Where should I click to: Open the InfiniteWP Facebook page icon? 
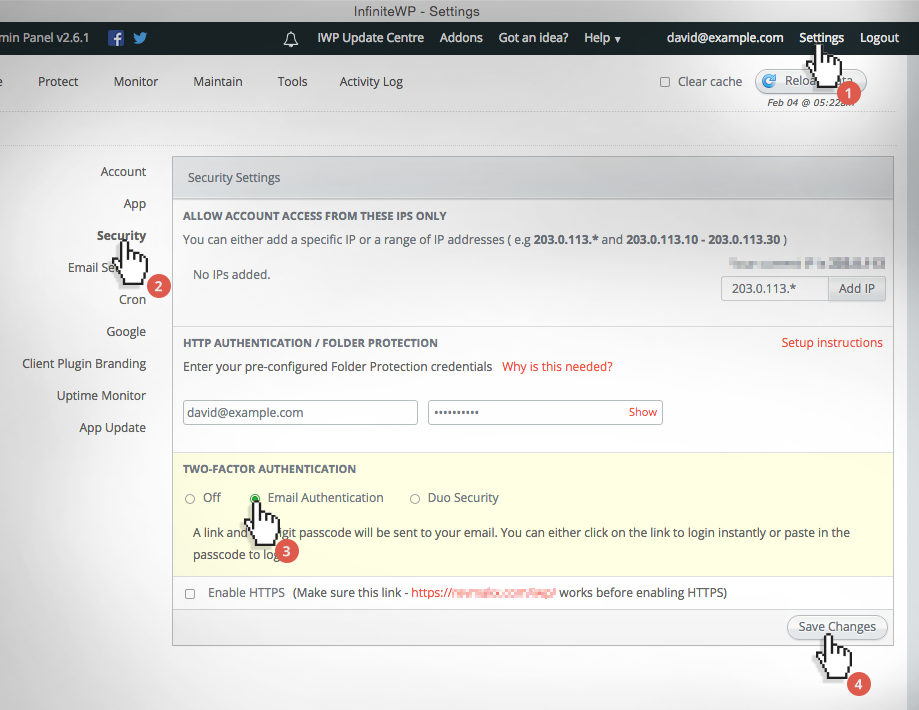tap(115, 37)
